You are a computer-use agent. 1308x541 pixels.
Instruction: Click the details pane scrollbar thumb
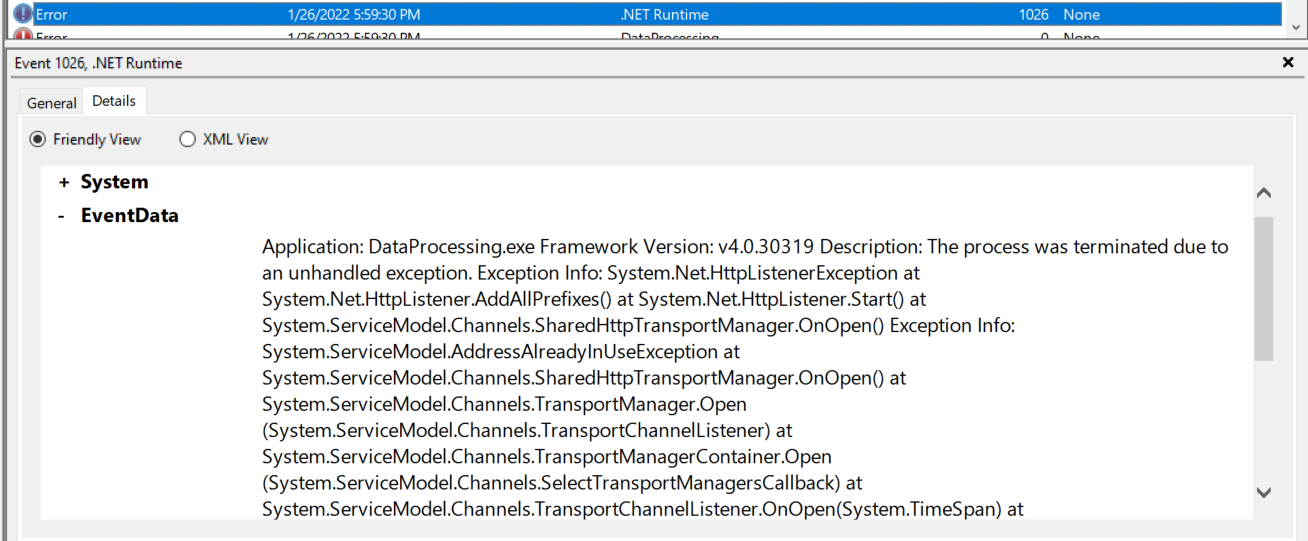1263,288
